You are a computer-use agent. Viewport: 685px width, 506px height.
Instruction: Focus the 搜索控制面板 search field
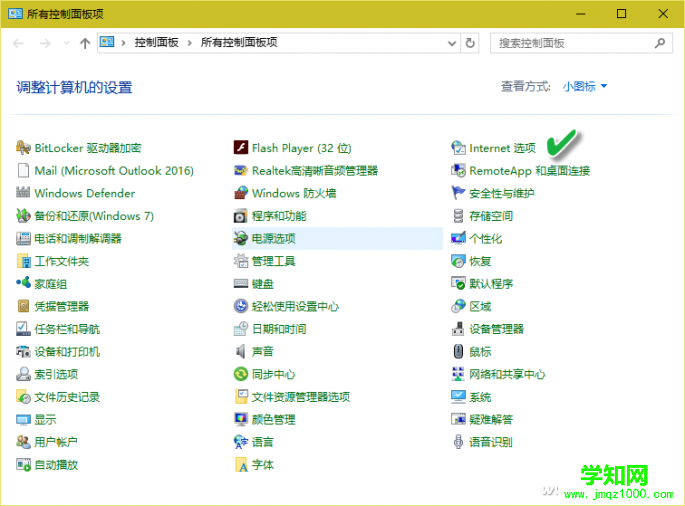[x=581, y=43]
